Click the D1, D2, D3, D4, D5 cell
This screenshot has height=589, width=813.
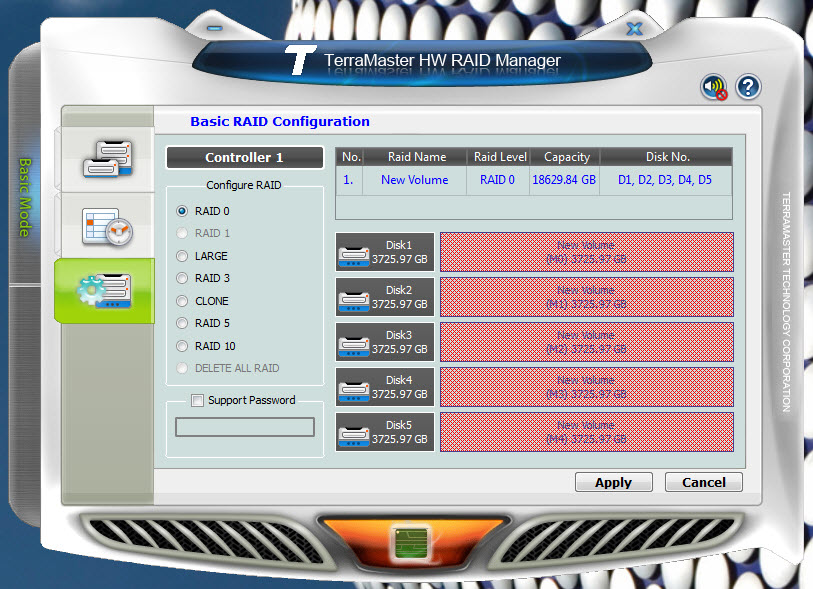pos(665,180)
